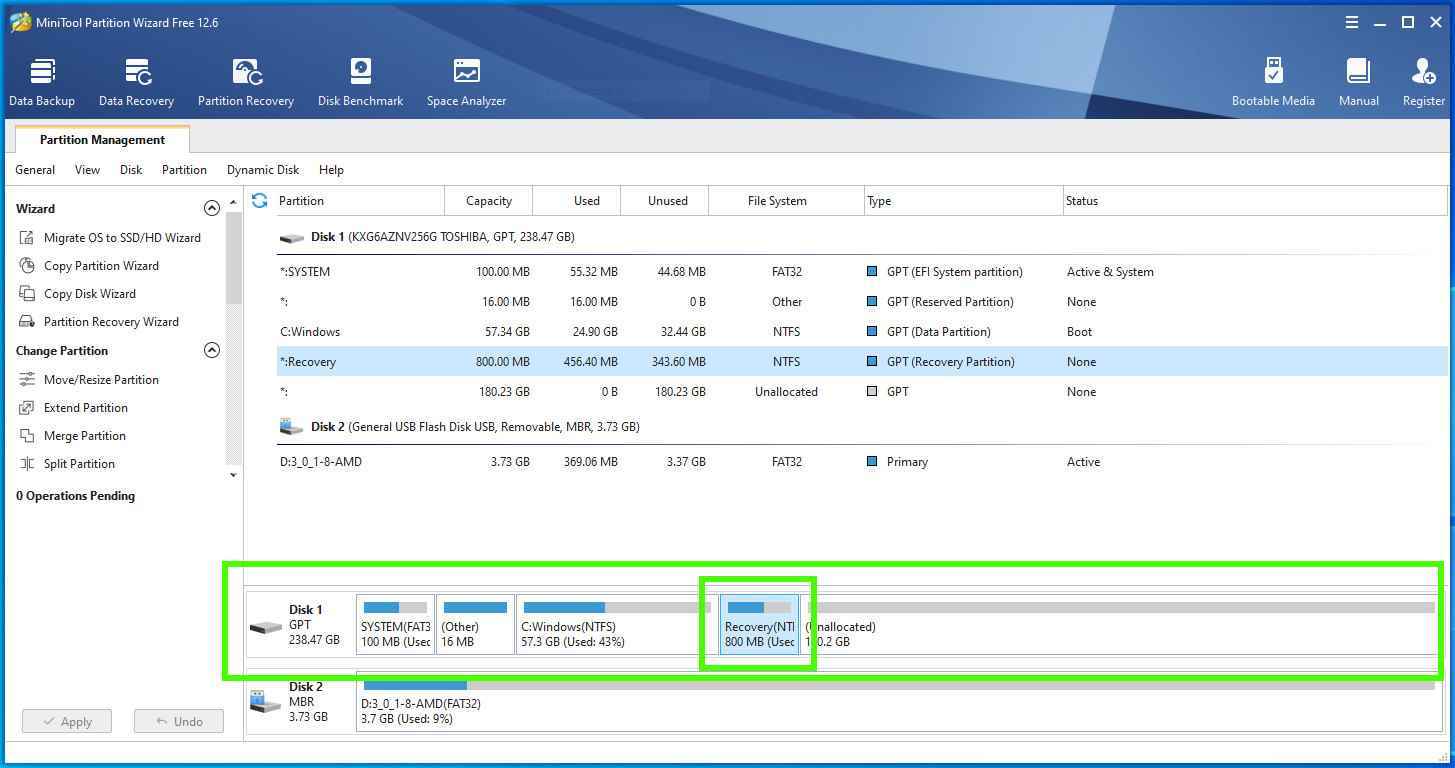The height and width of the screenshot is (768, 1455).
Task: Select Unallocated block in disk map
Action: [x=1120, y=625]
